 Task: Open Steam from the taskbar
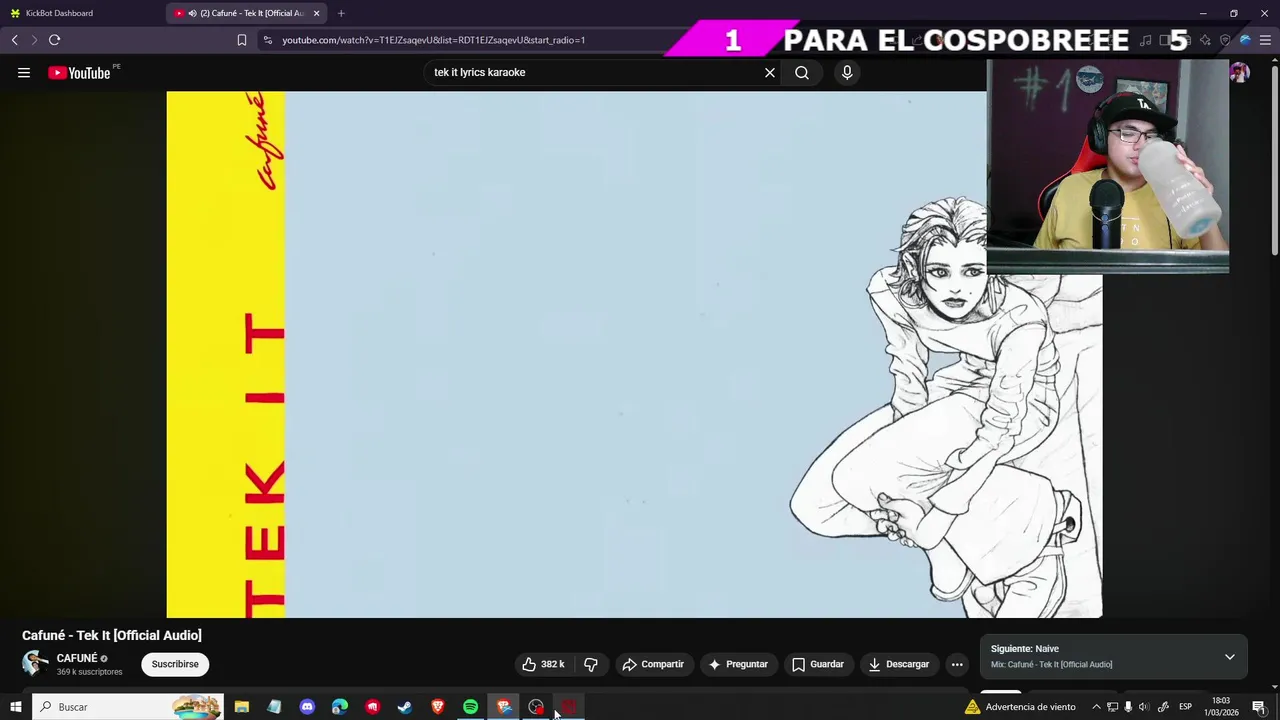405,707
